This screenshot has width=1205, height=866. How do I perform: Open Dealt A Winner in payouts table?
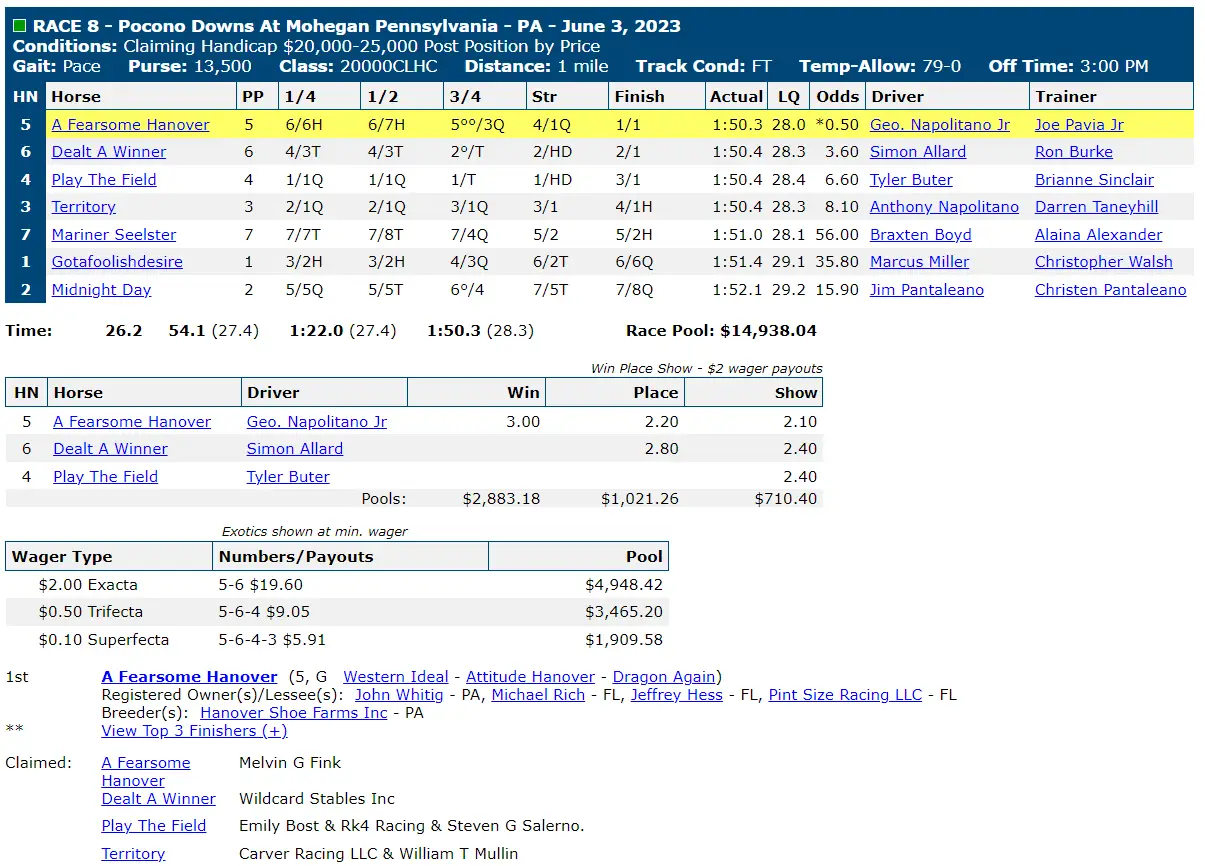coord(110,449)
